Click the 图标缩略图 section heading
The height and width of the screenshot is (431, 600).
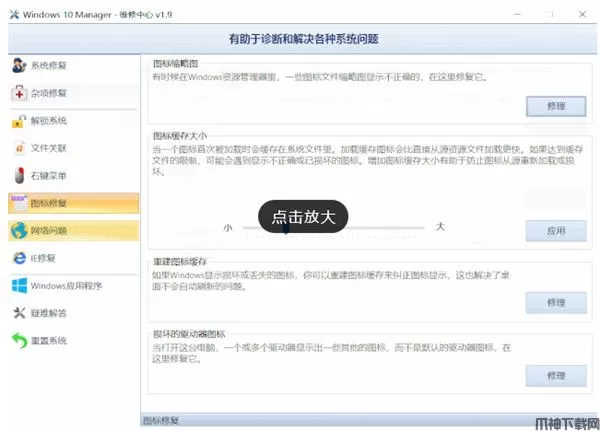pyautogui.click(x=176, y=64)
